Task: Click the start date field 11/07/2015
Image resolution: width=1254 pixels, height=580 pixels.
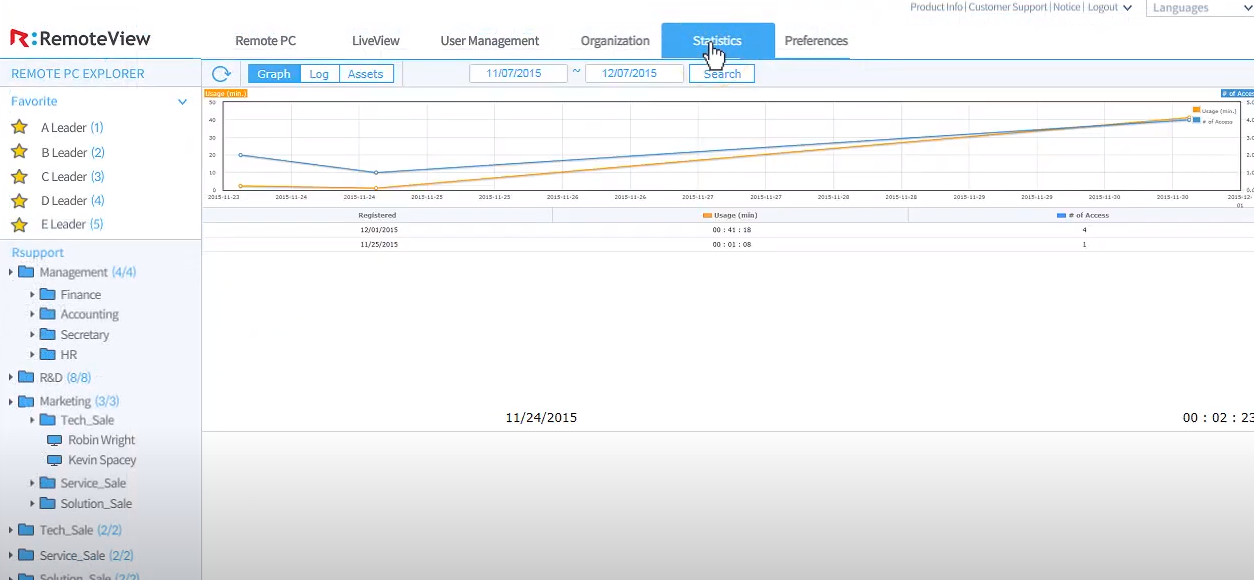Action: pyautogui.click(x=518, y=74)
